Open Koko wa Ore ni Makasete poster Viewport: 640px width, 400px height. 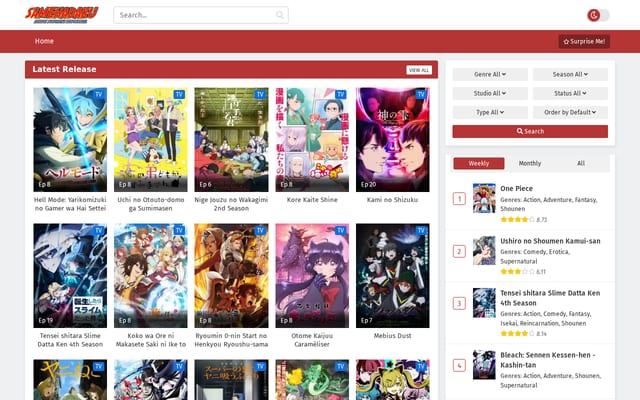coord(151,276)
